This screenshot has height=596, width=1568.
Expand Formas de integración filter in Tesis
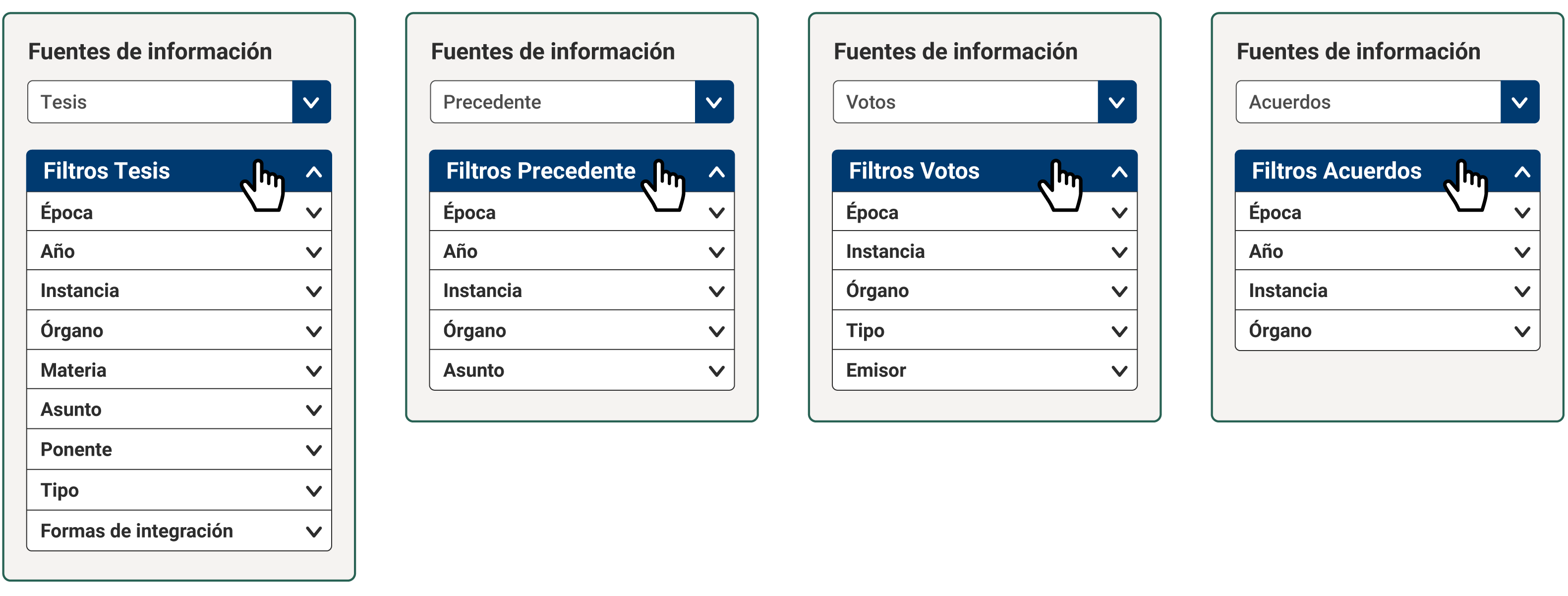pyautogui.click(x=179, y=531)
